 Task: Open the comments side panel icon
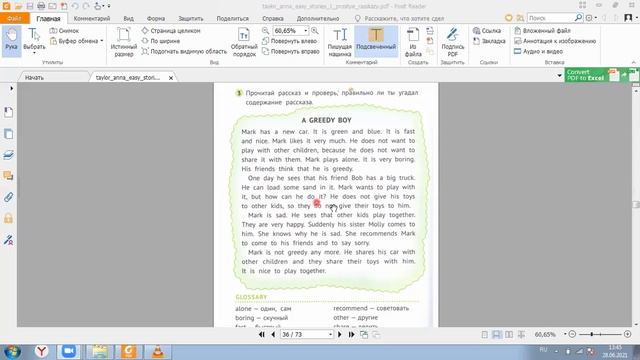point(9,176)
